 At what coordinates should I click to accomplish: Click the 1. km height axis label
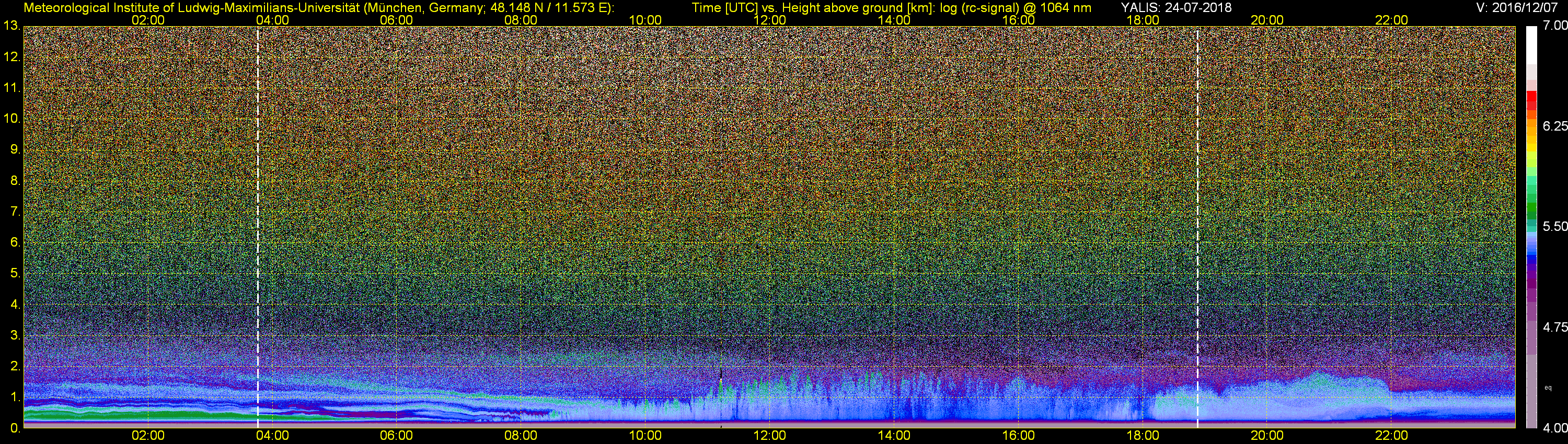(15, 397)
